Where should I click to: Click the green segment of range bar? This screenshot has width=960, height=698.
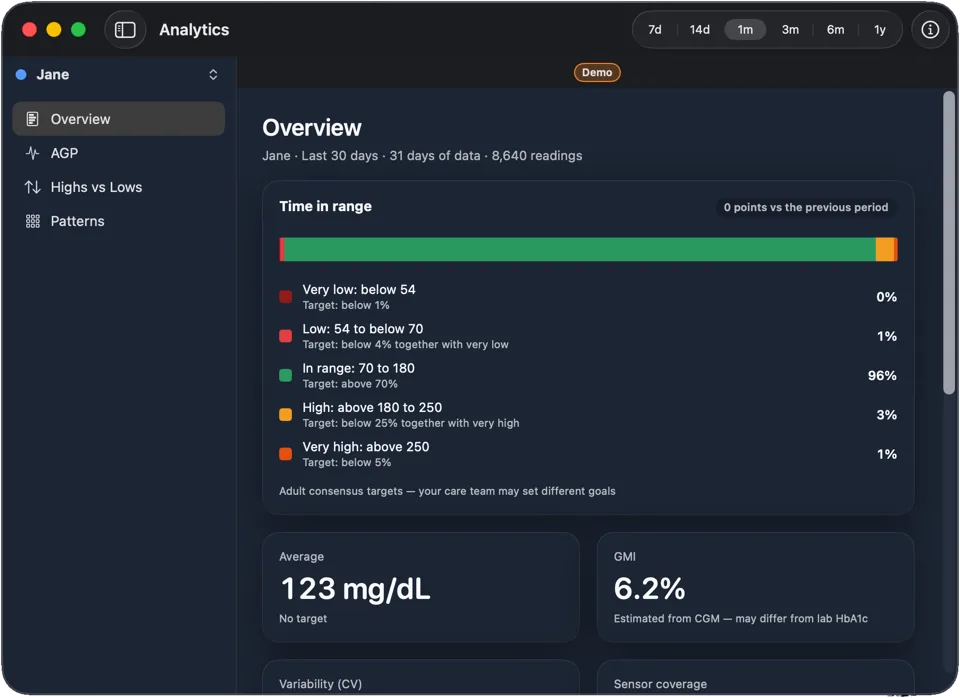580,249
